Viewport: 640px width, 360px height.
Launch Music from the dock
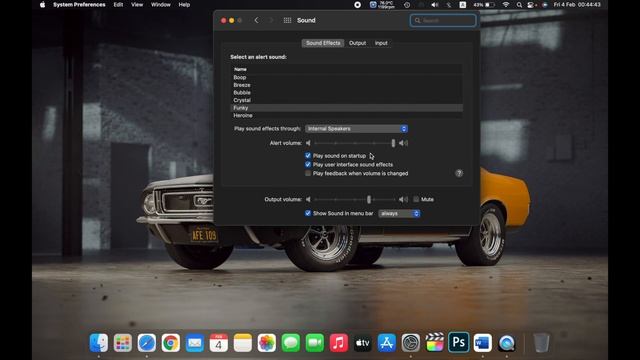pyautogui.click(x=339, y=343)
